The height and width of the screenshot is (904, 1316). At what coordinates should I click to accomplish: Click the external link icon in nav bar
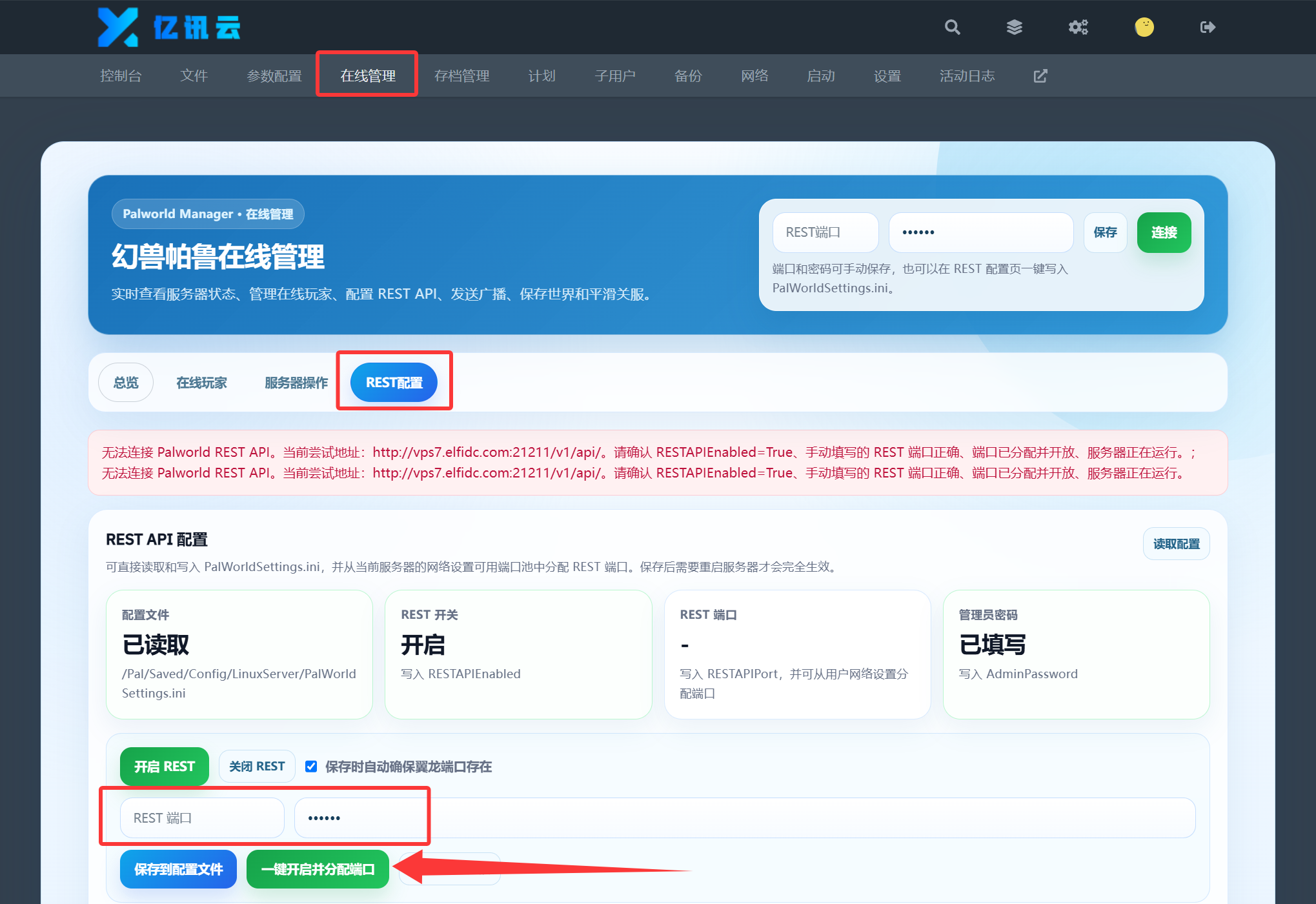[x=1040, y=76]
